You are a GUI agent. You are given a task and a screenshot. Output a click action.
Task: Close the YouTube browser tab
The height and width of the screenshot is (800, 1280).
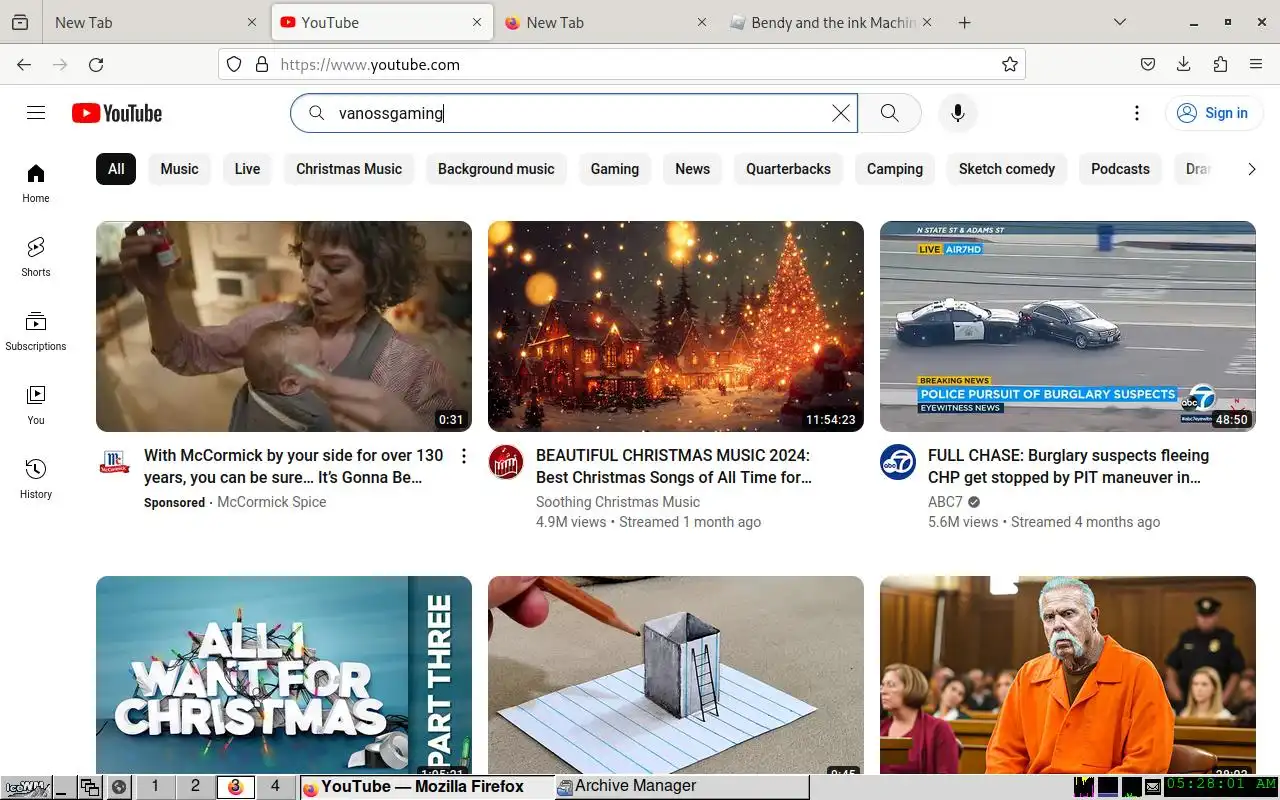[477, 22]
